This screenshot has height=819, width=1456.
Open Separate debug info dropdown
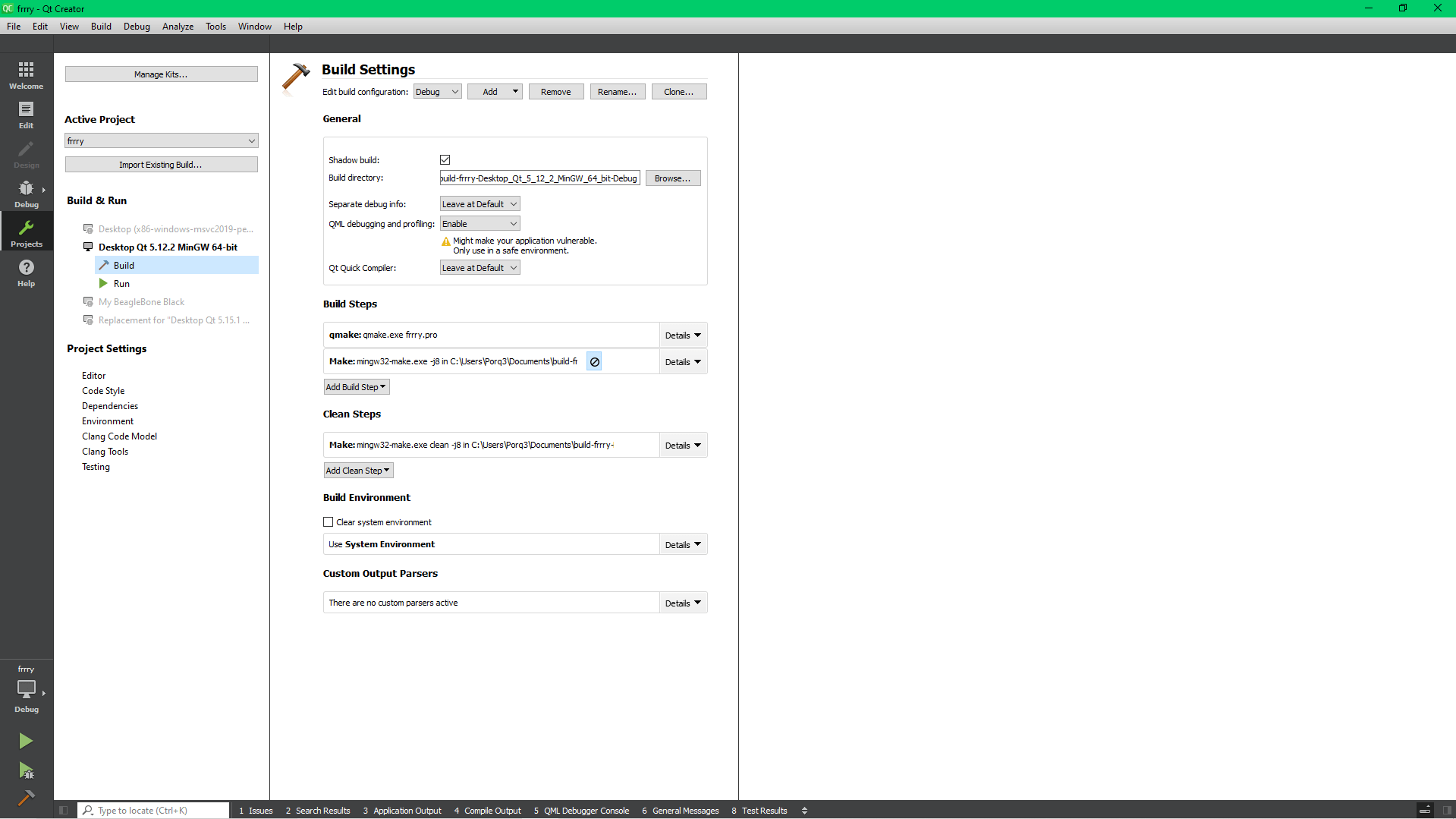pos(480,204)
